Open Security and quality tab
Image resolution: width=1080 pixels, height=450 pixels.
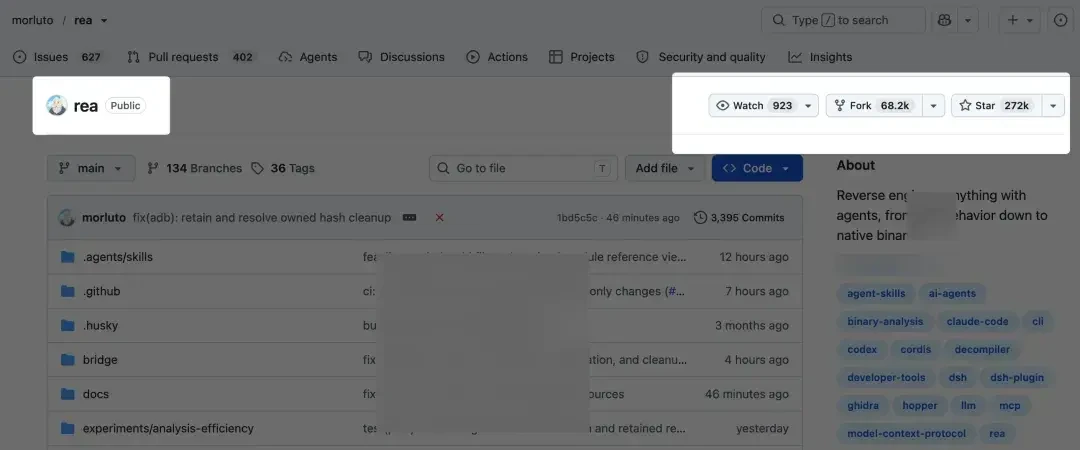tap(700, 57)
